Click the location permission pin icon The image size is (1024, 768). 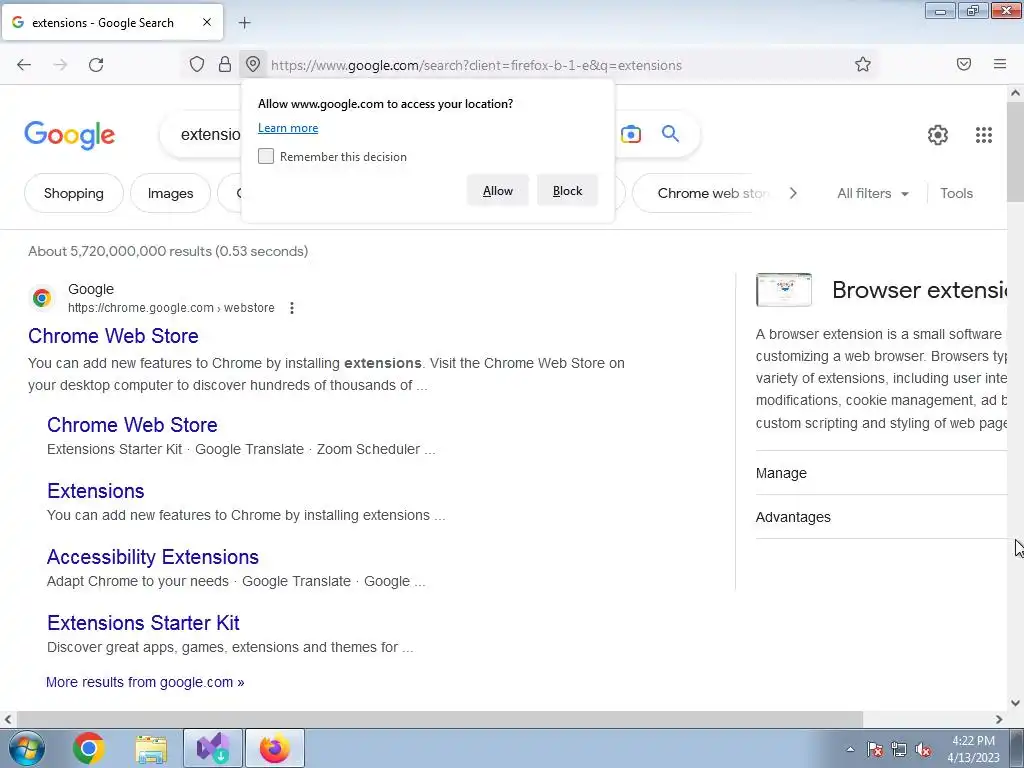(x=253, y=64)
